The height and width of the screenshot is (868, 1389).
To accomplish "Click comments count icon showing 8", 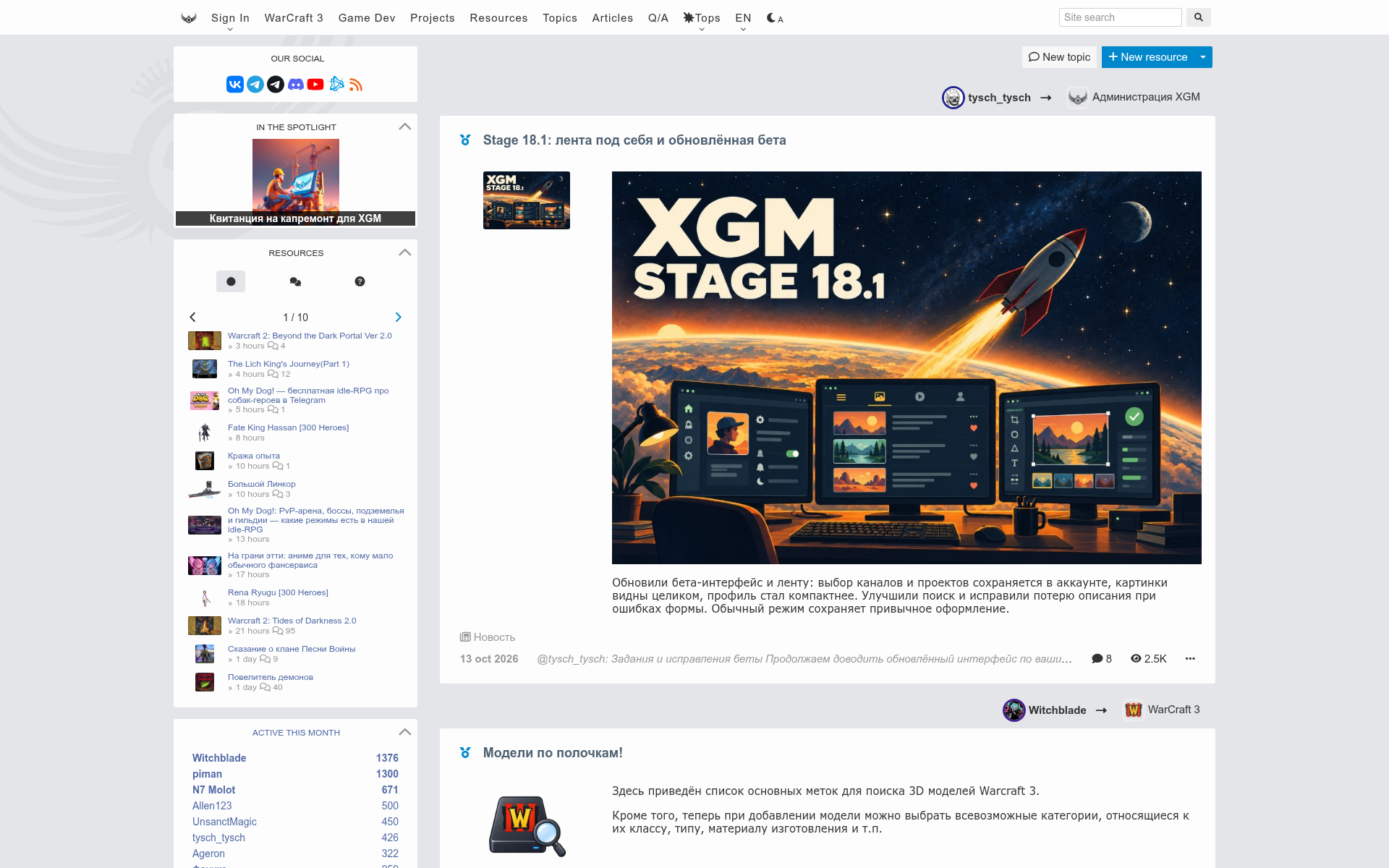I will (x=1102, y=658).
